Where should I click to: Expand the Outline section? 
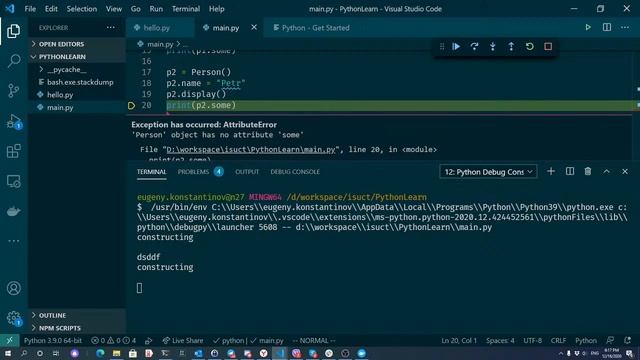click(x=76, y=315)
